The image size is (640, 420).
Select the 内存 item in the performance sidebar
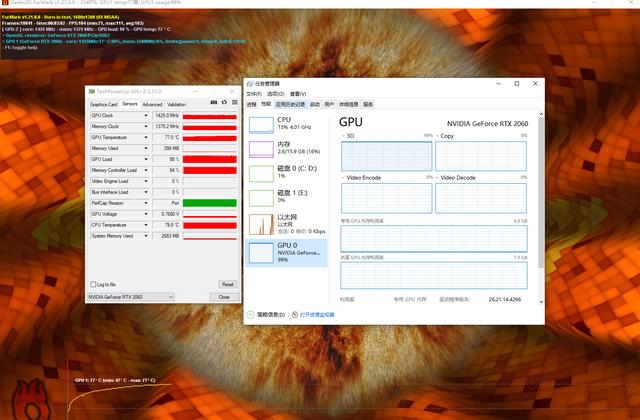click(x=287, y=149)
